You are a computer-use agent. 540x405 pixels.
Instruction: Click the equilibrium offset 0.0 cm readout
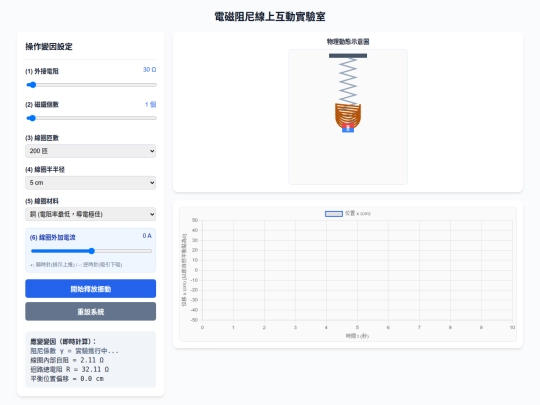click(67, 379)
